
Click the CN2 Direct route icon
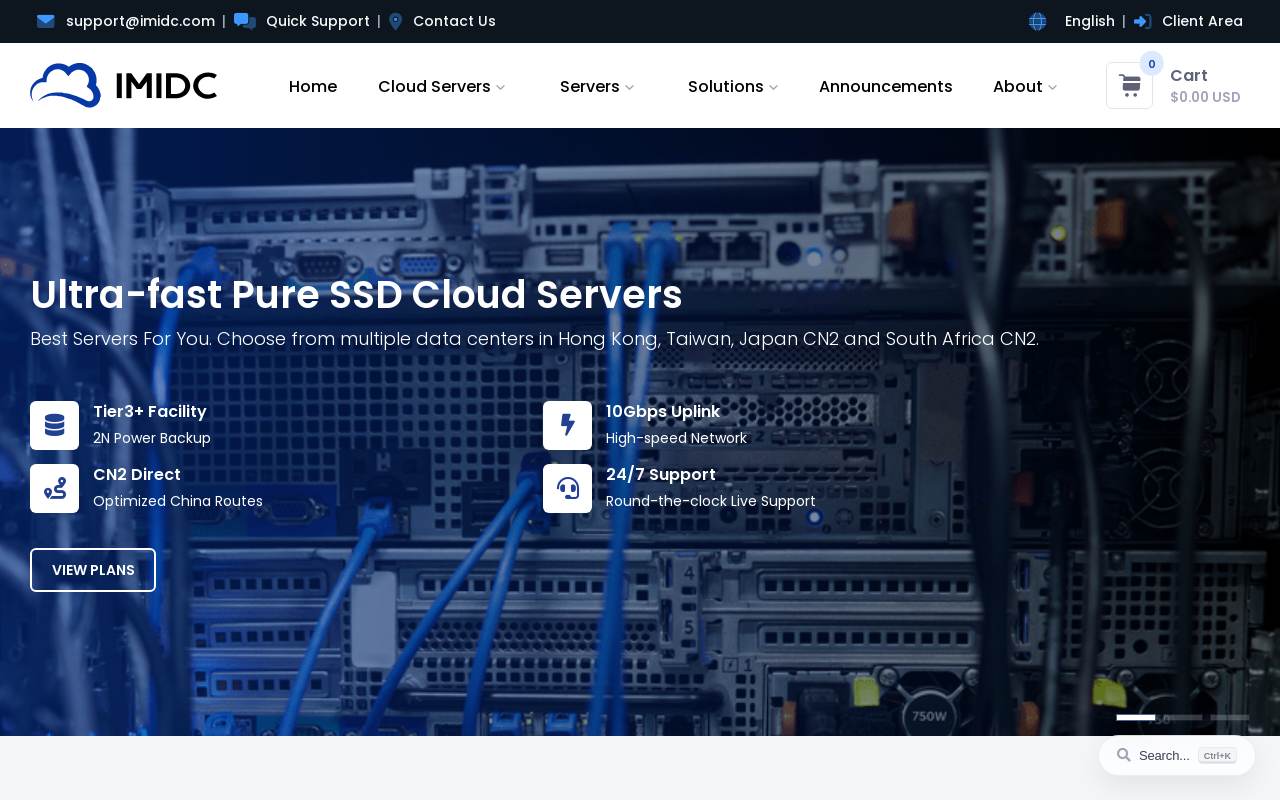[x=54, y=488]
